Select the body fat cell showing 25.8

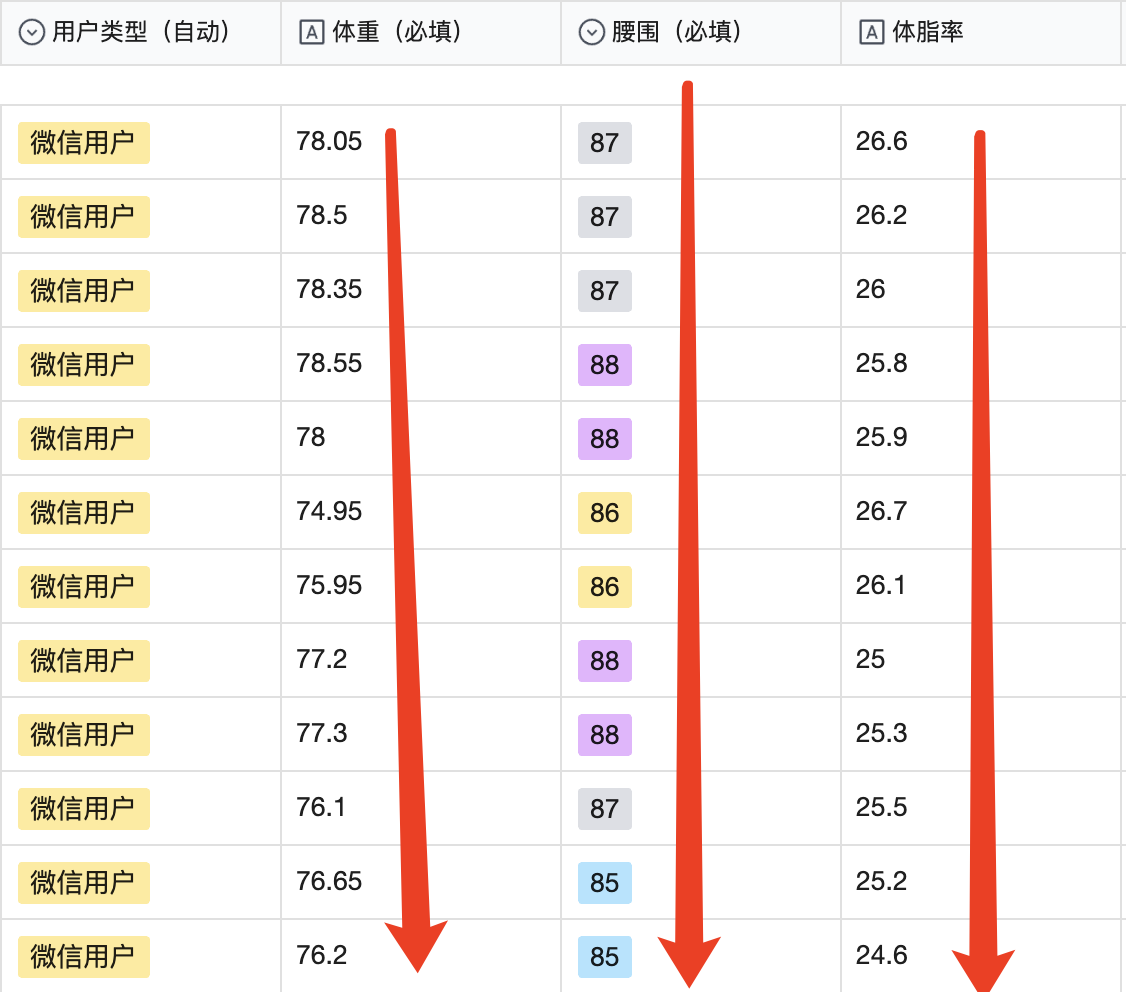point(881,364)
